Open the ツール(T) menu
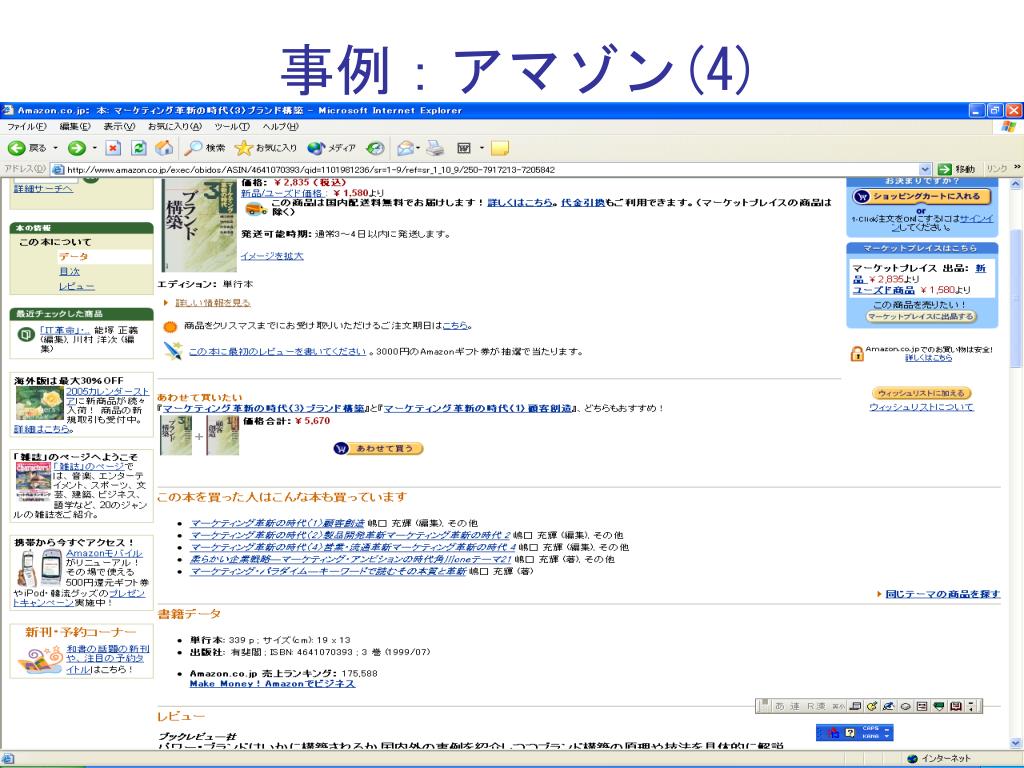Screen dimensions: 1024x768 [232, 127]
